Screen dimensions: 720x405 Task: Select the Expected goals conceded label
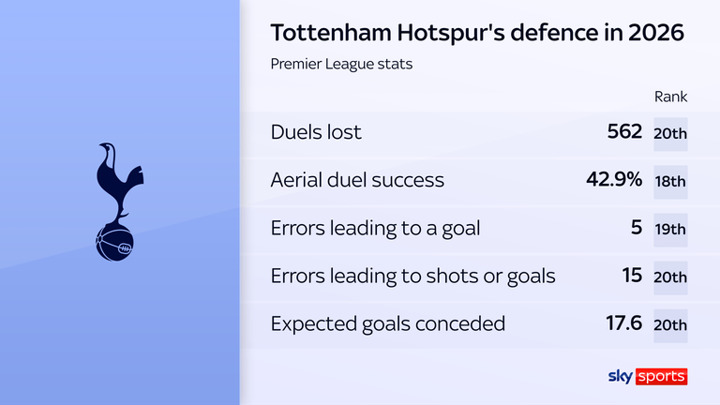(388, 324)
